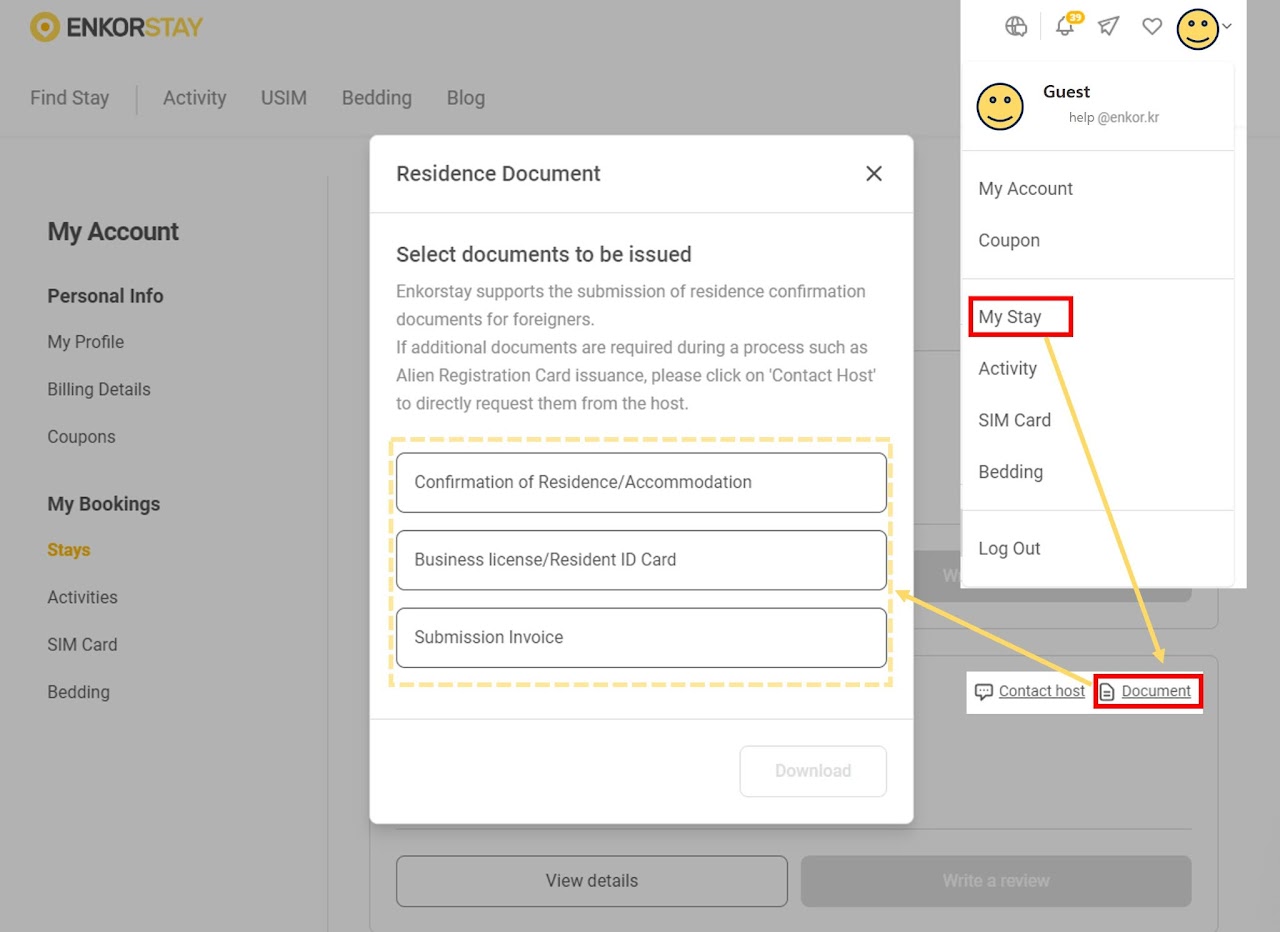1280x932 pixels.
Task: Click the Write a review button
Action: pyautogui.click(x=996, y=881)
